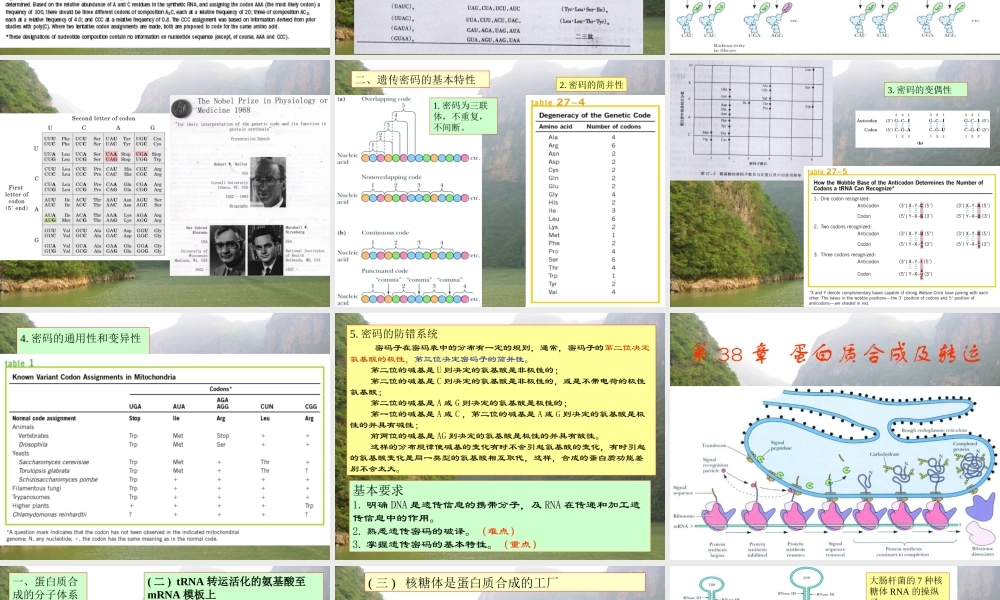Select the '+' entry for Higher plants UGA
The width and height of the screenshot is (1000, 600).
[x=132, y=505]
